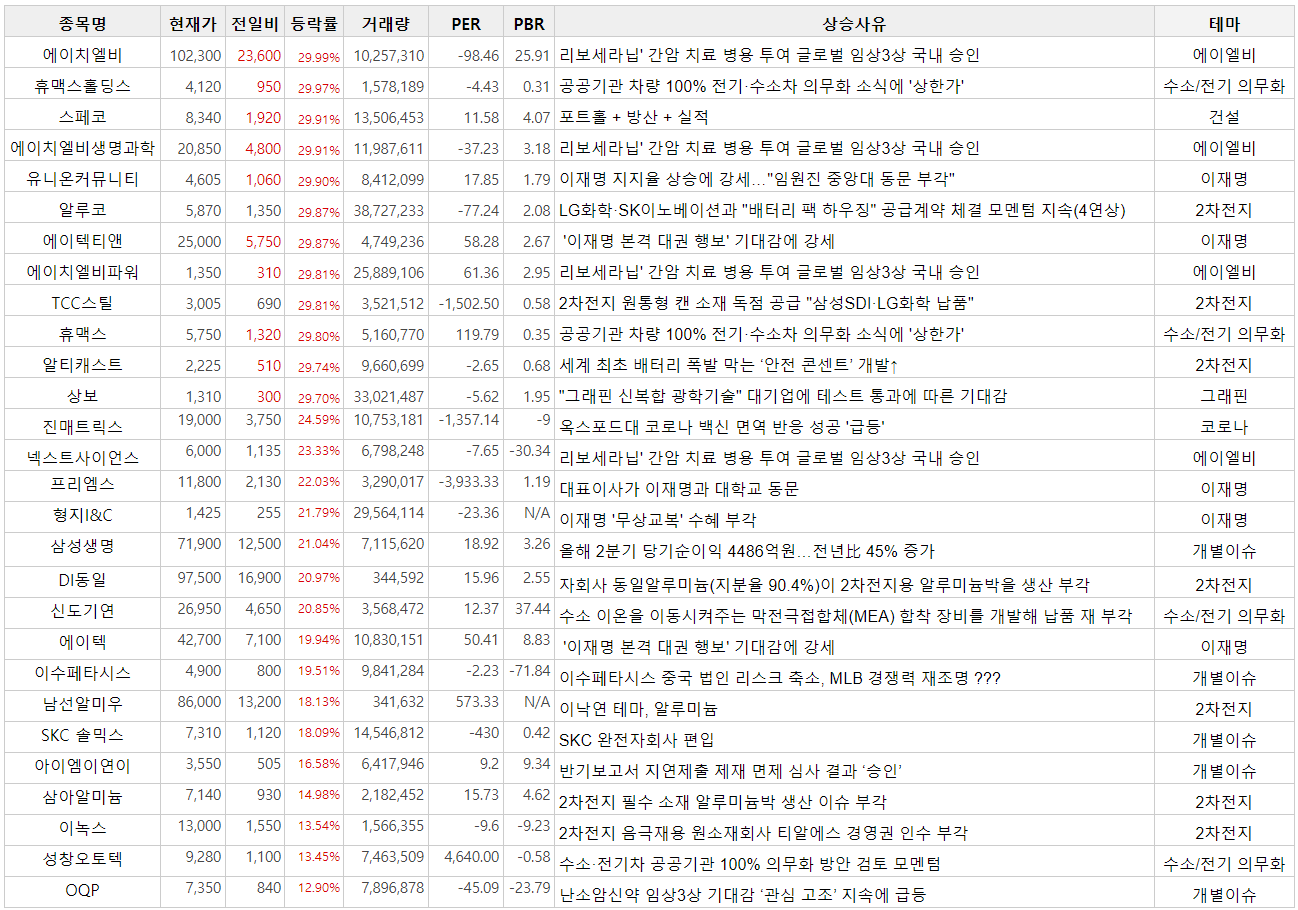Select stock name SKC 솔믹스
1298x910 pixels.
coord(82,734)
